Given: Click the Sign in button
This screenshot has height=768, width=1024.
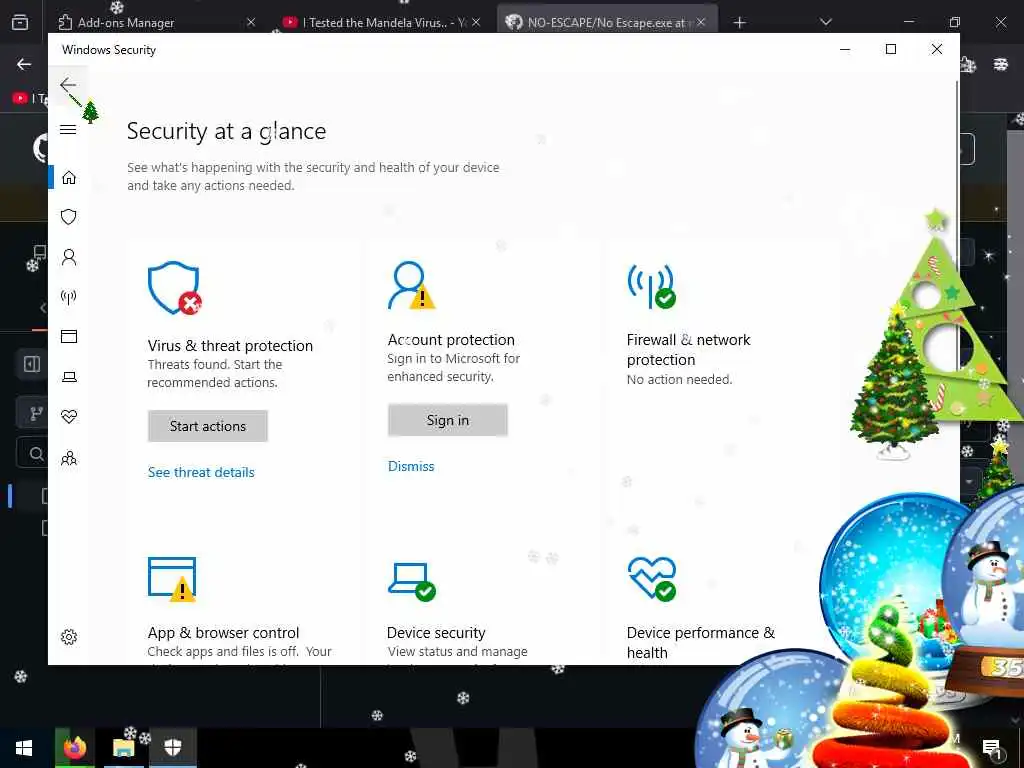Looking at the screenshot, I should point(448,420).
